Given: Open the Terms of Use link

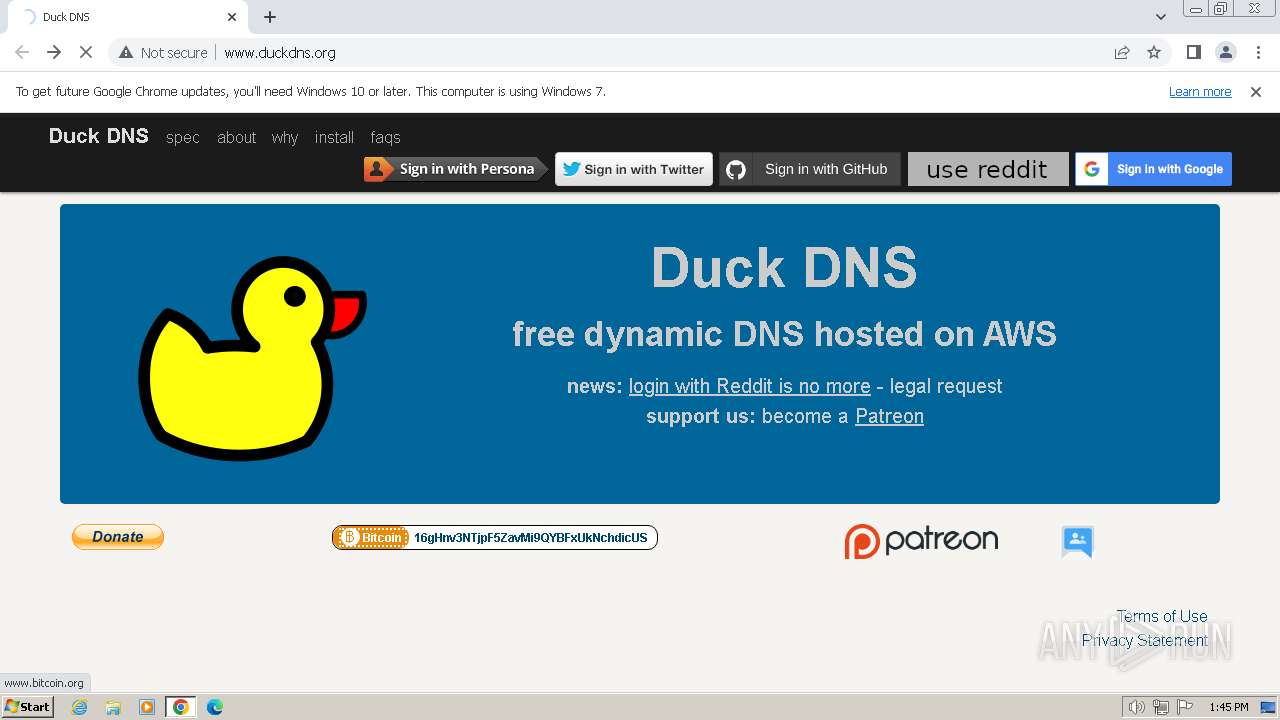Looking at the screenshot, I should [x=1162, y=616].
